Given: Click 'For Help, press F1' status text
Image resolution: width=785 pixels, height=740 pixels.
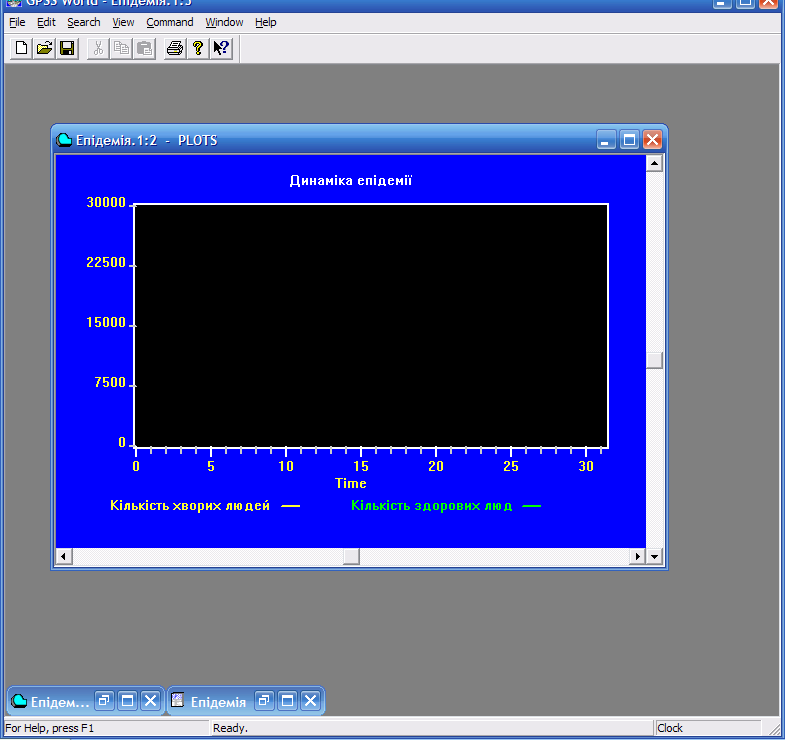Looking at the screenshot, I should 50,728.
